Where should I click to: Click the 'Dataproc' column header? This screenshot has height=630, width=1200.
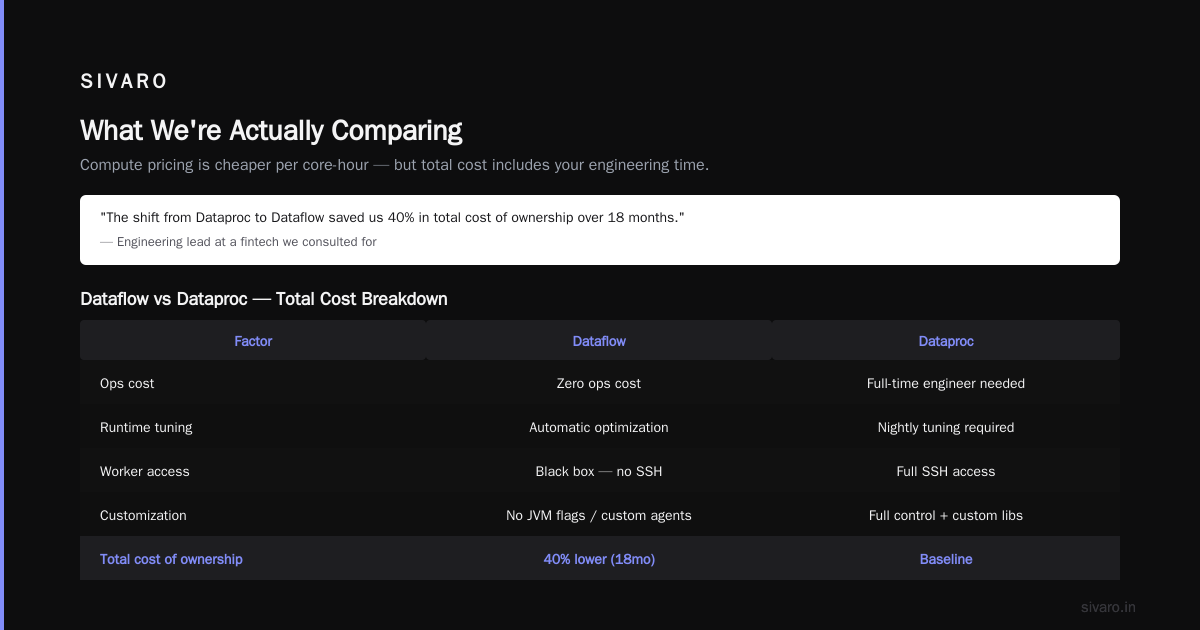pos(946,341)
